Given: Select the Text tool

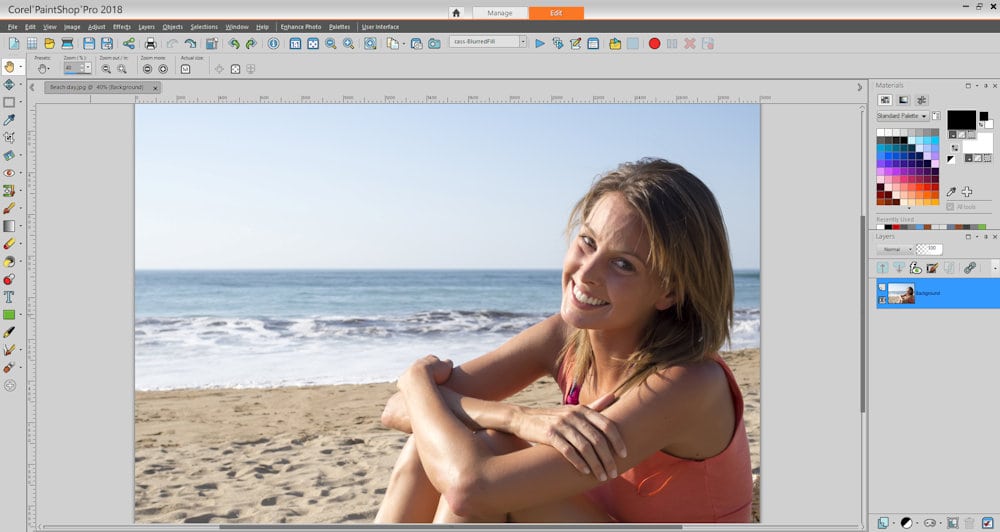Looking at the screenshot, I should [x=10, y=297].
